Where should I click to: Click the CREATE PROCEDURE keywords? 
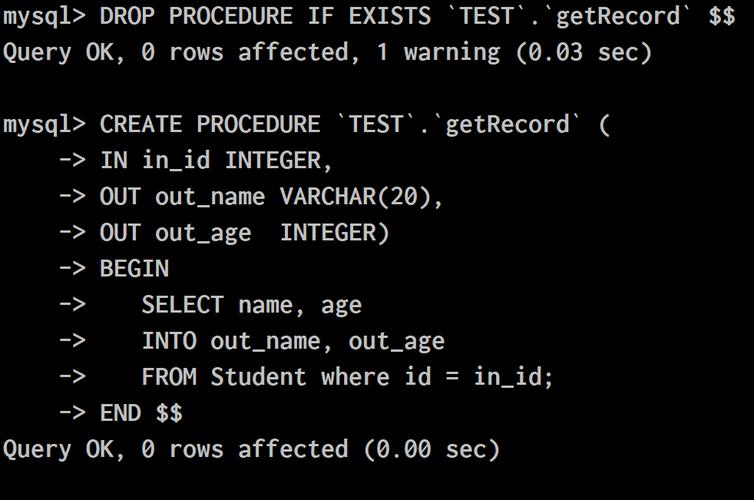pyautogui.click(x=210, y=124)
